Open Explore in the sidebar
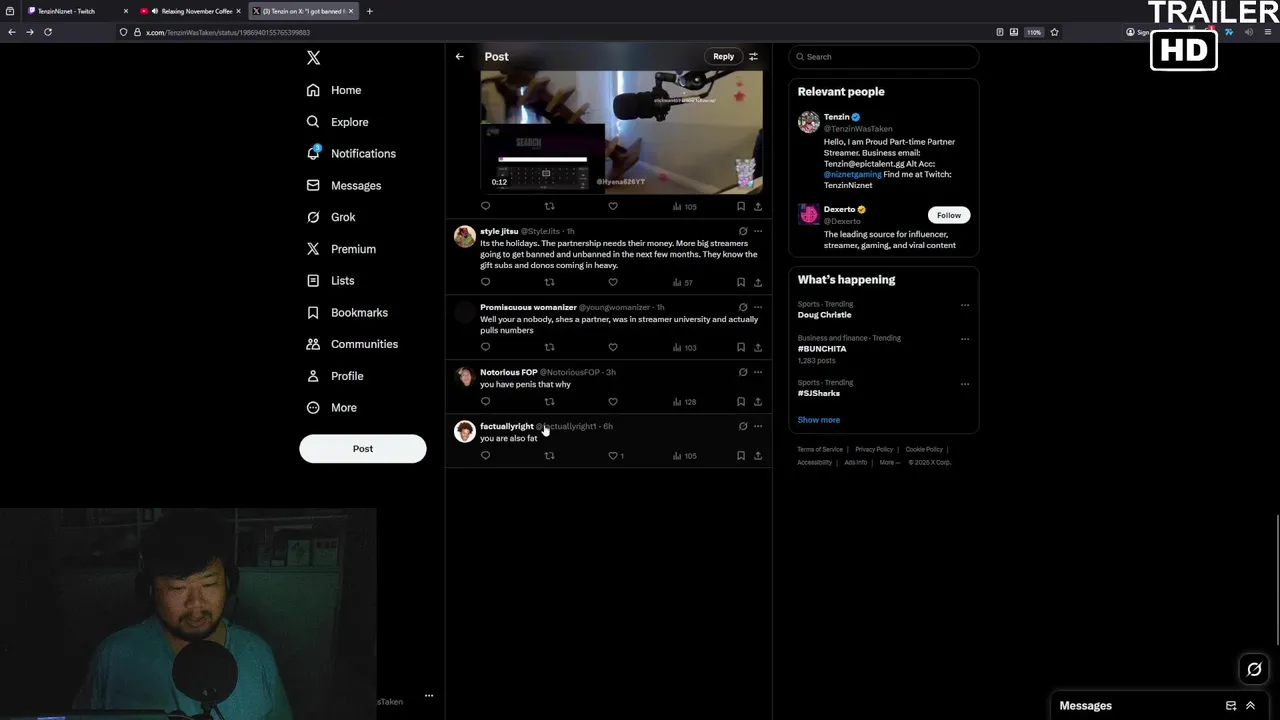The height and width of the screenshot is (720, 1280). pos(337,122)
